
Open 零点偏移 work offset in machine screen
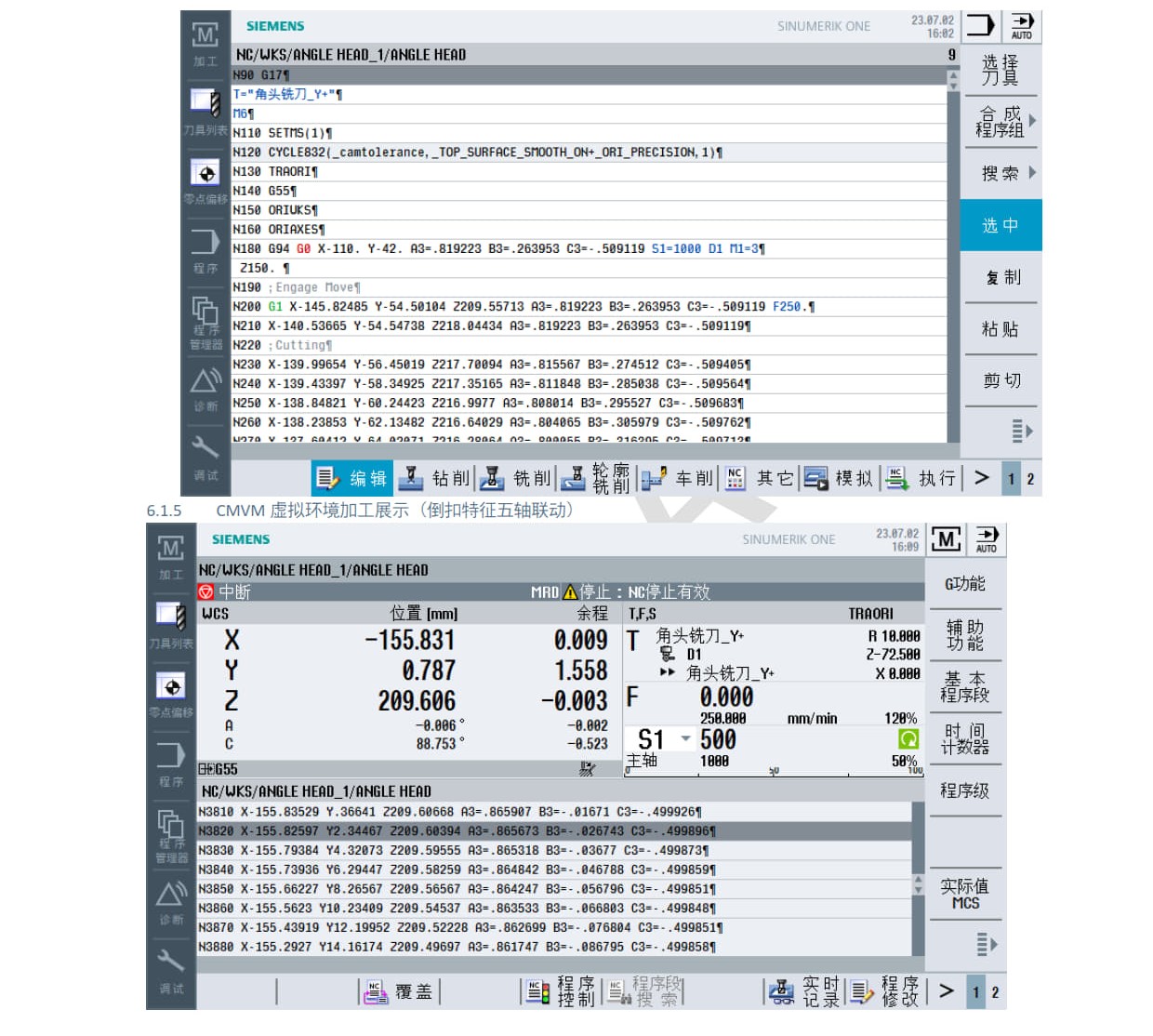(171, 694)
